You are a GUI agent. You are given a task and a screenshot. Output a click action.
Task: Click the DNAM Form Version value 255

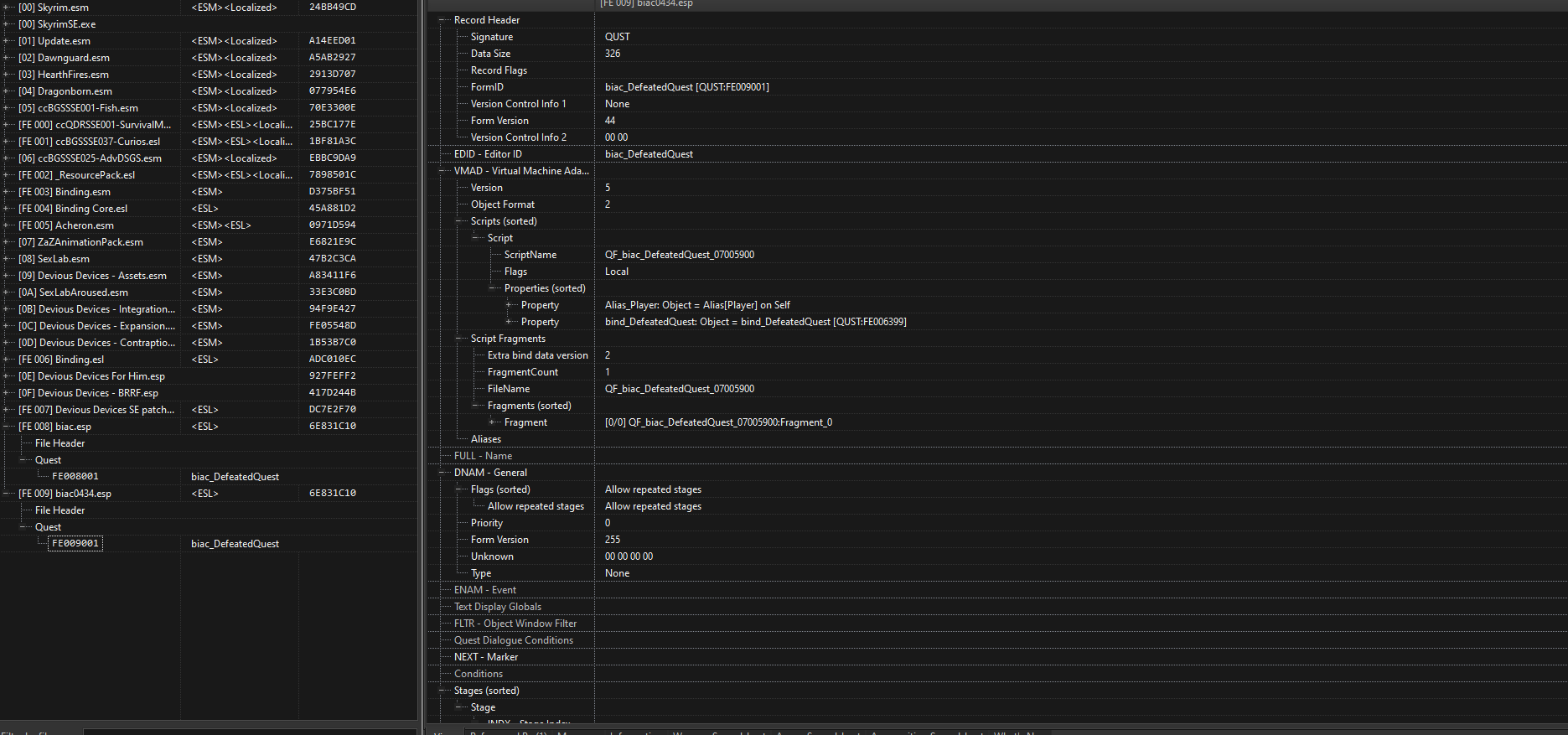[613, 540]
